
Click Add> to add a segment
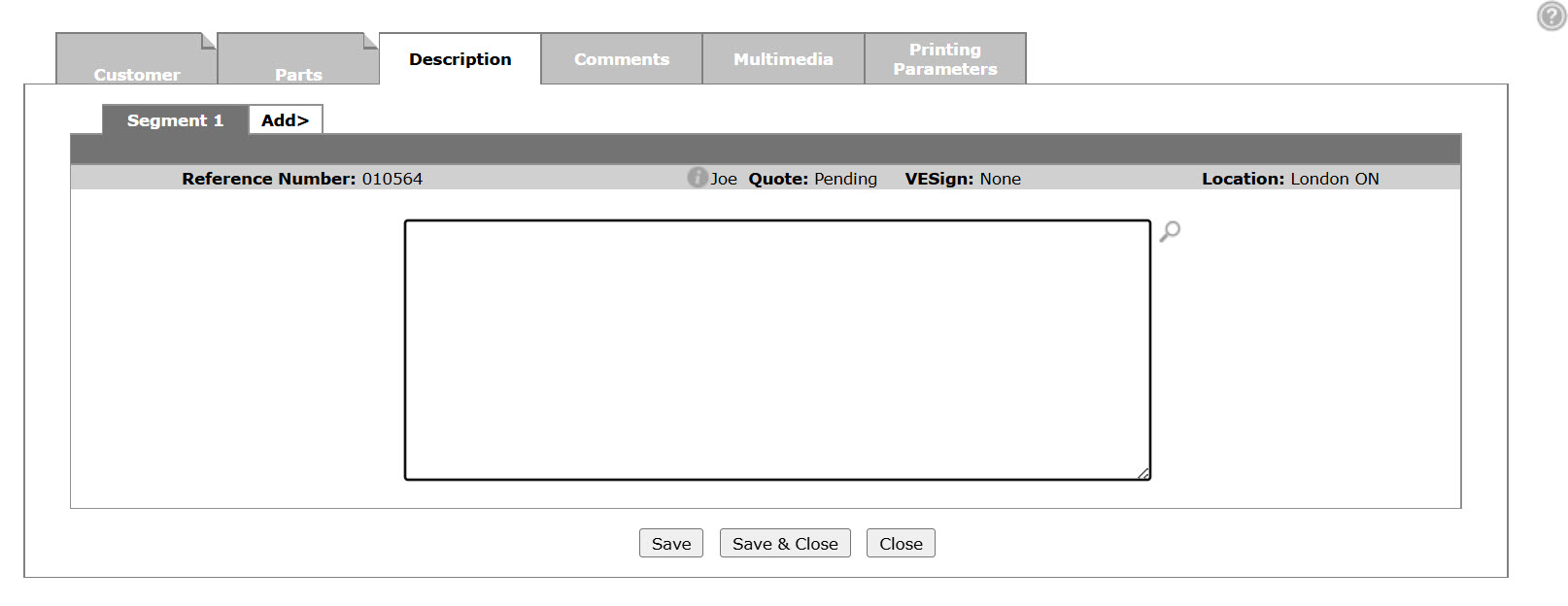pos(286,120)
